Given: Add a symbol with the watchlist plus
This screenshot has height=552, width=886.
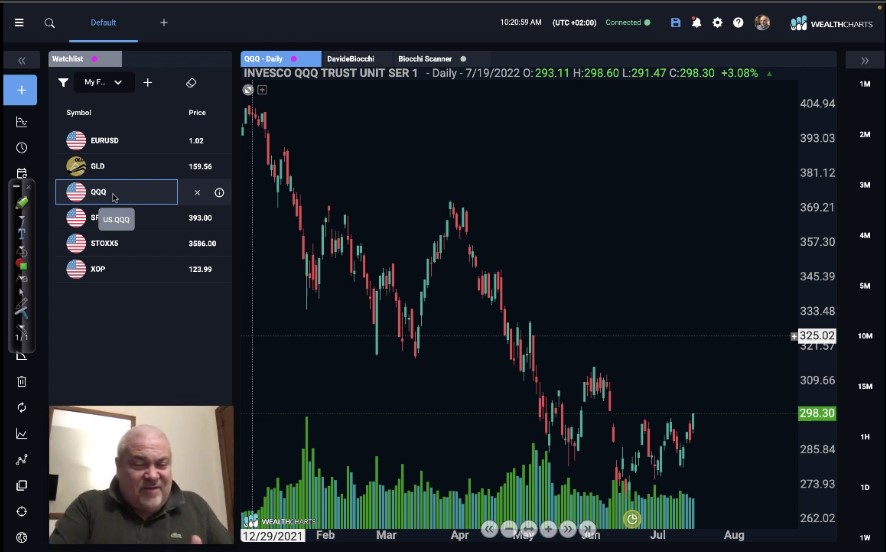Looking at the screenshot, I should click(x=147, y=82).
